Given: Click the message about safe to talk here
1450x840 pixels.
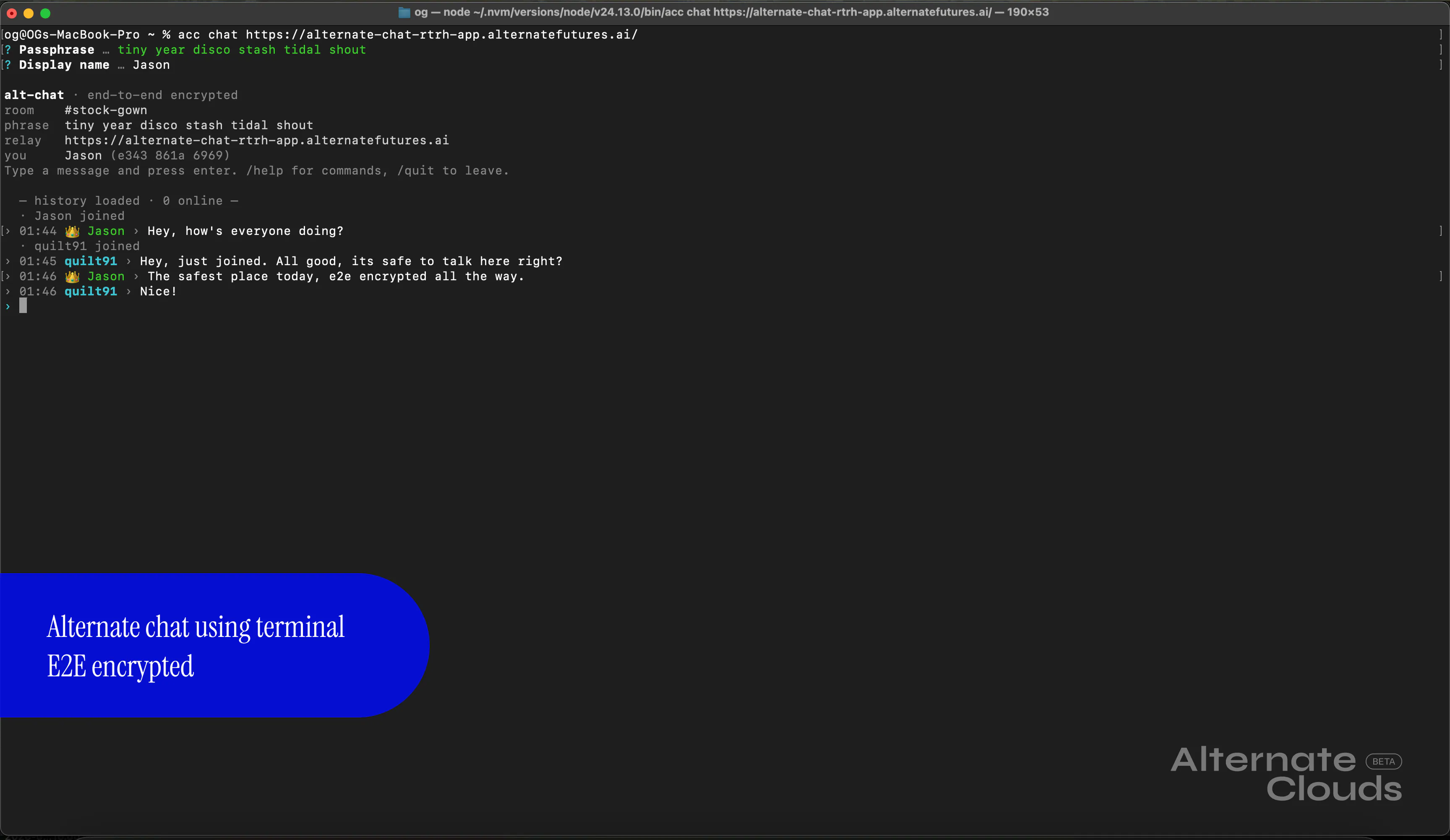Looking at the screenshot, I should click(x=351, y=261).
